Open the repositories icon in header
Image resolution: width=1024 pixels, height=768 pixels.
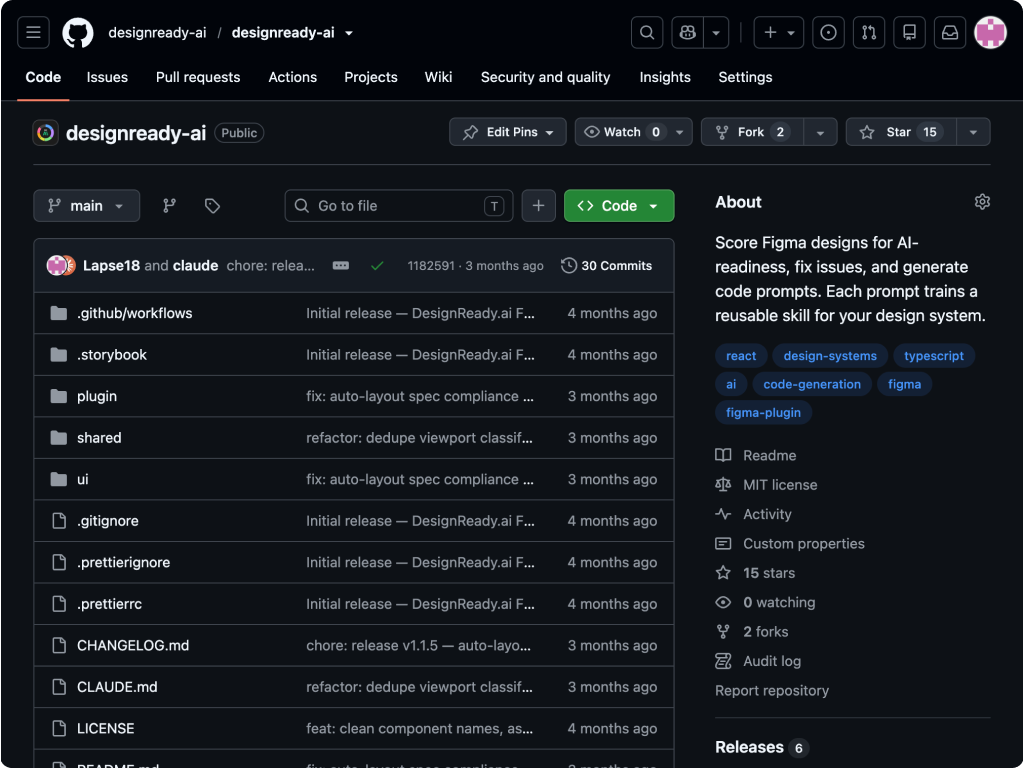coord(909,33)
